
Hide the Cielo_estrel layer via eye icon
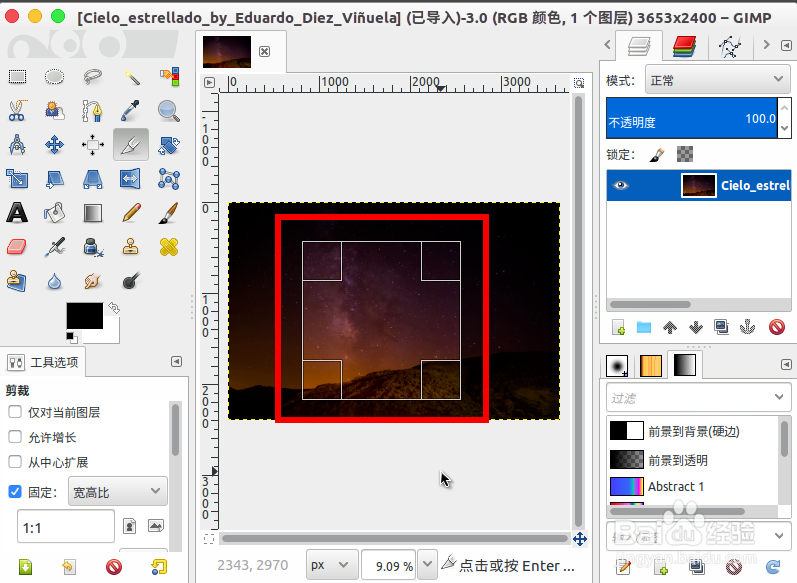point(621,185)
